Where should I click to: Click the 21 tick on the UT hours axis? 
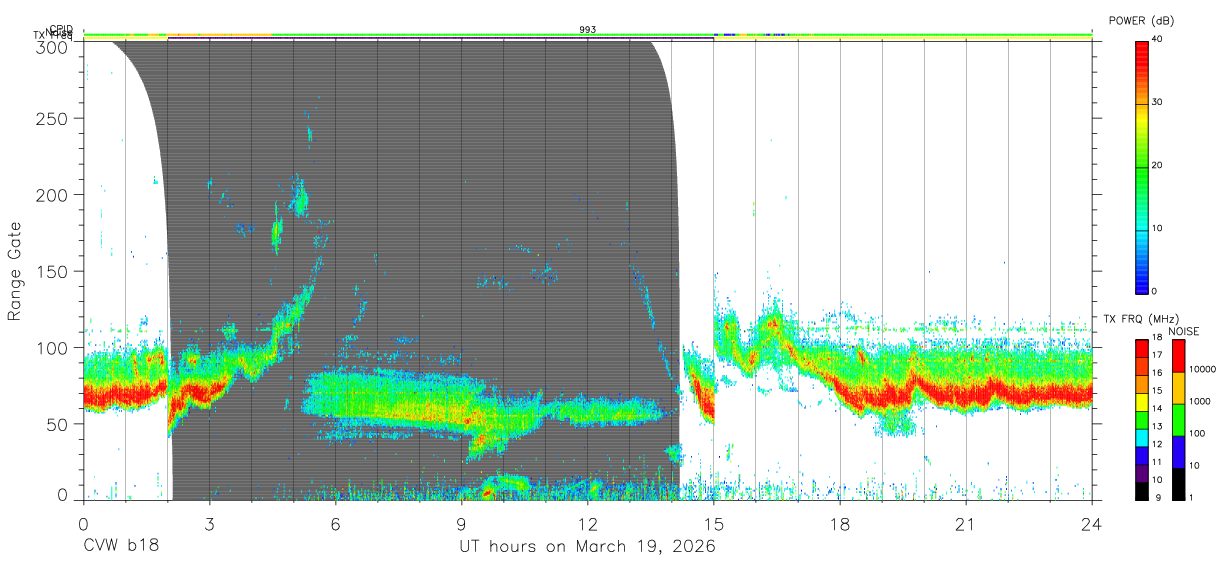965,524
